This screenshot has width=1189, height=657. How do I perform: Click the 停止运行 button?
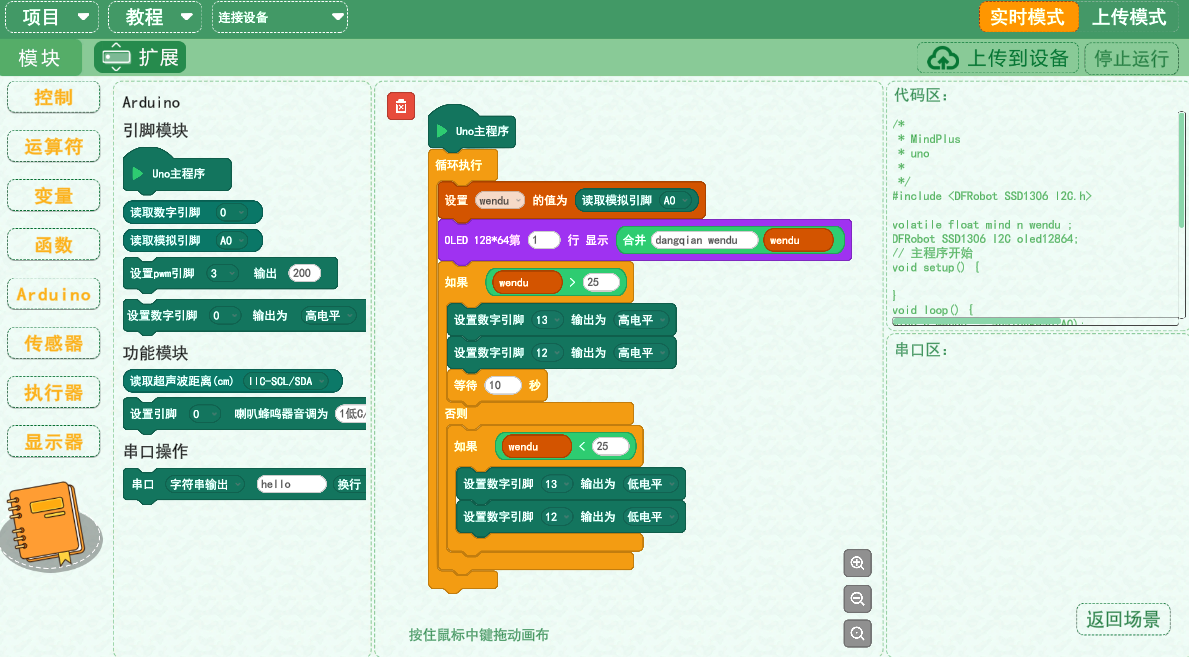tap(1131, 58)
